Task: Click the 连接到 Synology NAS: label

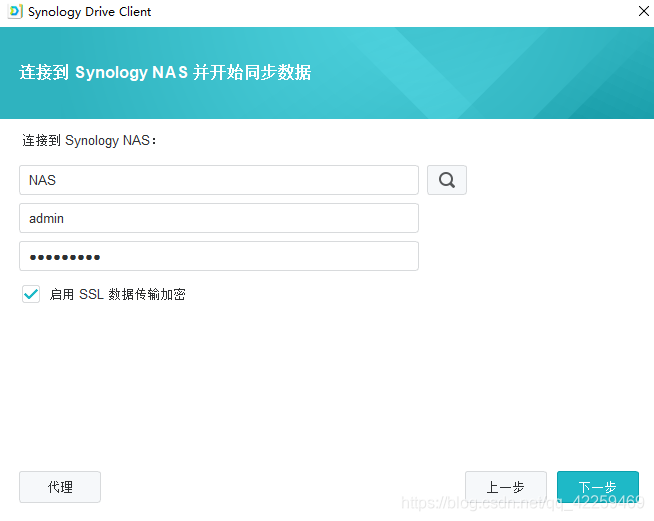Action: (89, 141)
